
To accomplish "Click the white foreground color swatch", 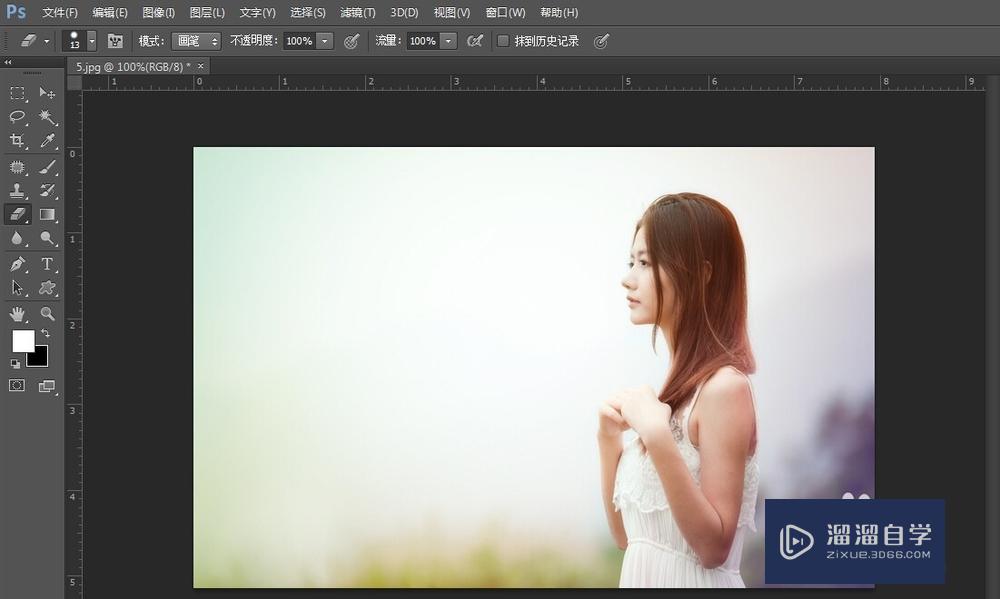I will coord(22,341).
